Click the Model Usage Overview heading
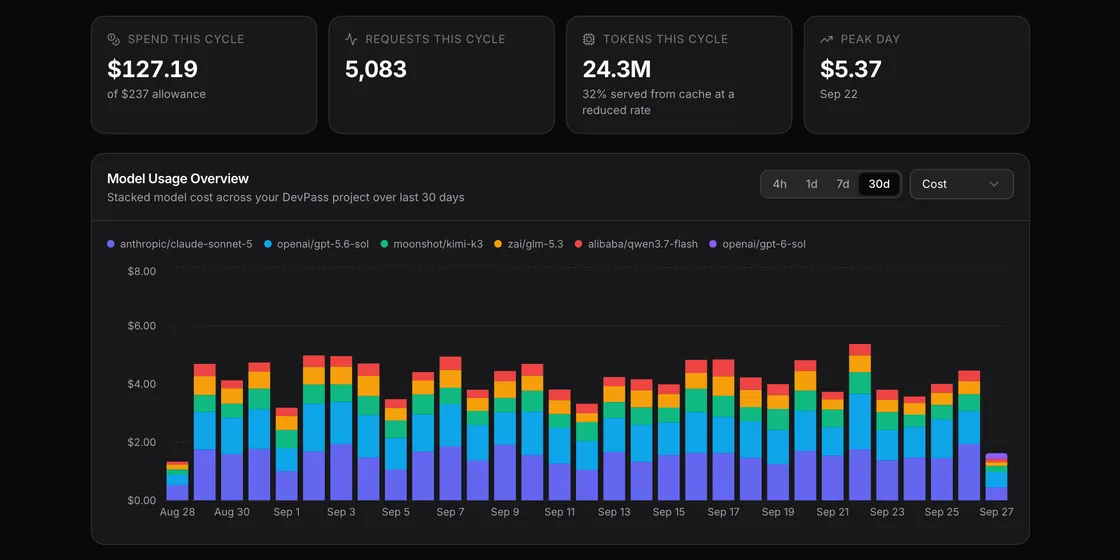 pos(178,179)
